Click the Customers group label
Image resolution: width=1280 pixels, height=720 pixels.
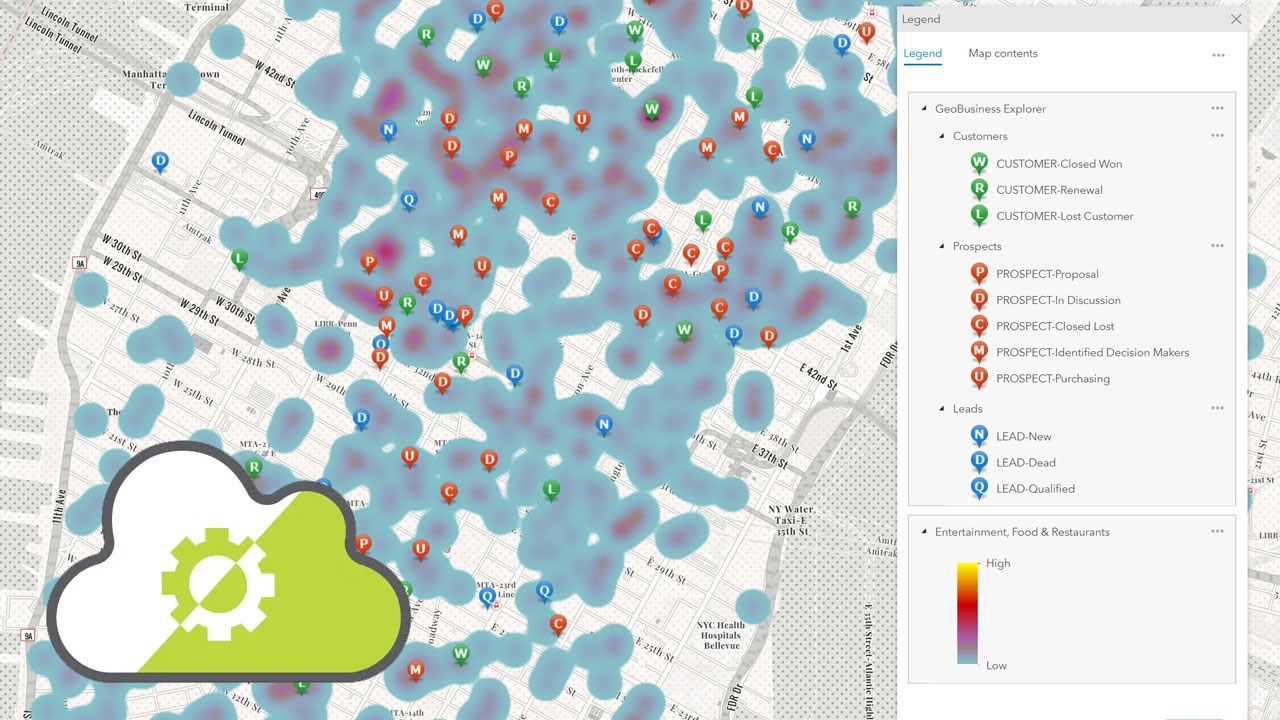pyautogui.click(x=980, y=136)
